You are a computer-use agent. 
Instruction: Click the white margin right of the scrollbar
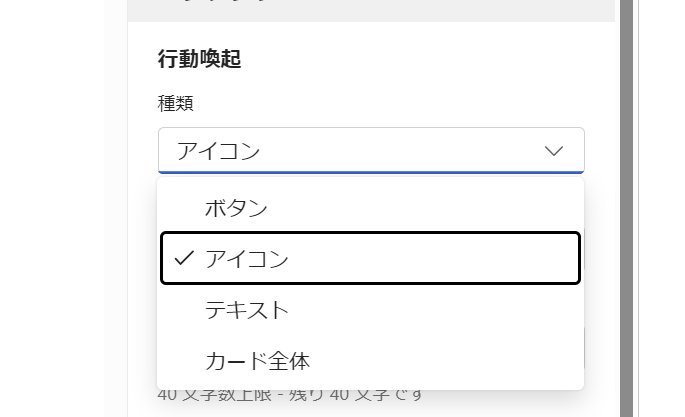[662, 200]
